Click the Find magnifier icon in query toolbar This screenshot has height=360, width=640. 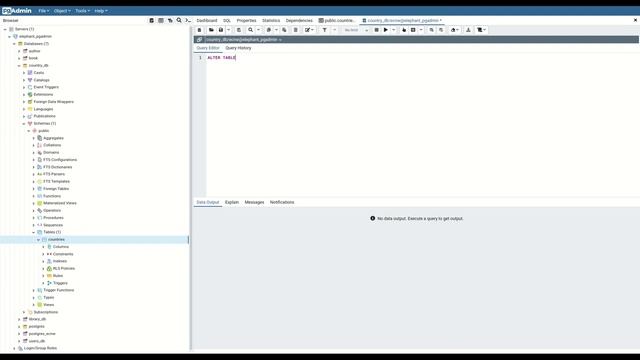tap(251, 30)
